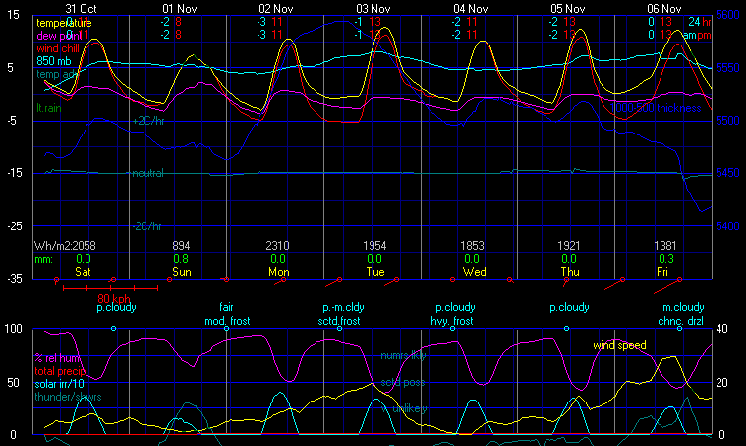Select the fair sky condition label
Image resolution: width=746 pixels, height=446 pixels.
[x=226, y=307]
